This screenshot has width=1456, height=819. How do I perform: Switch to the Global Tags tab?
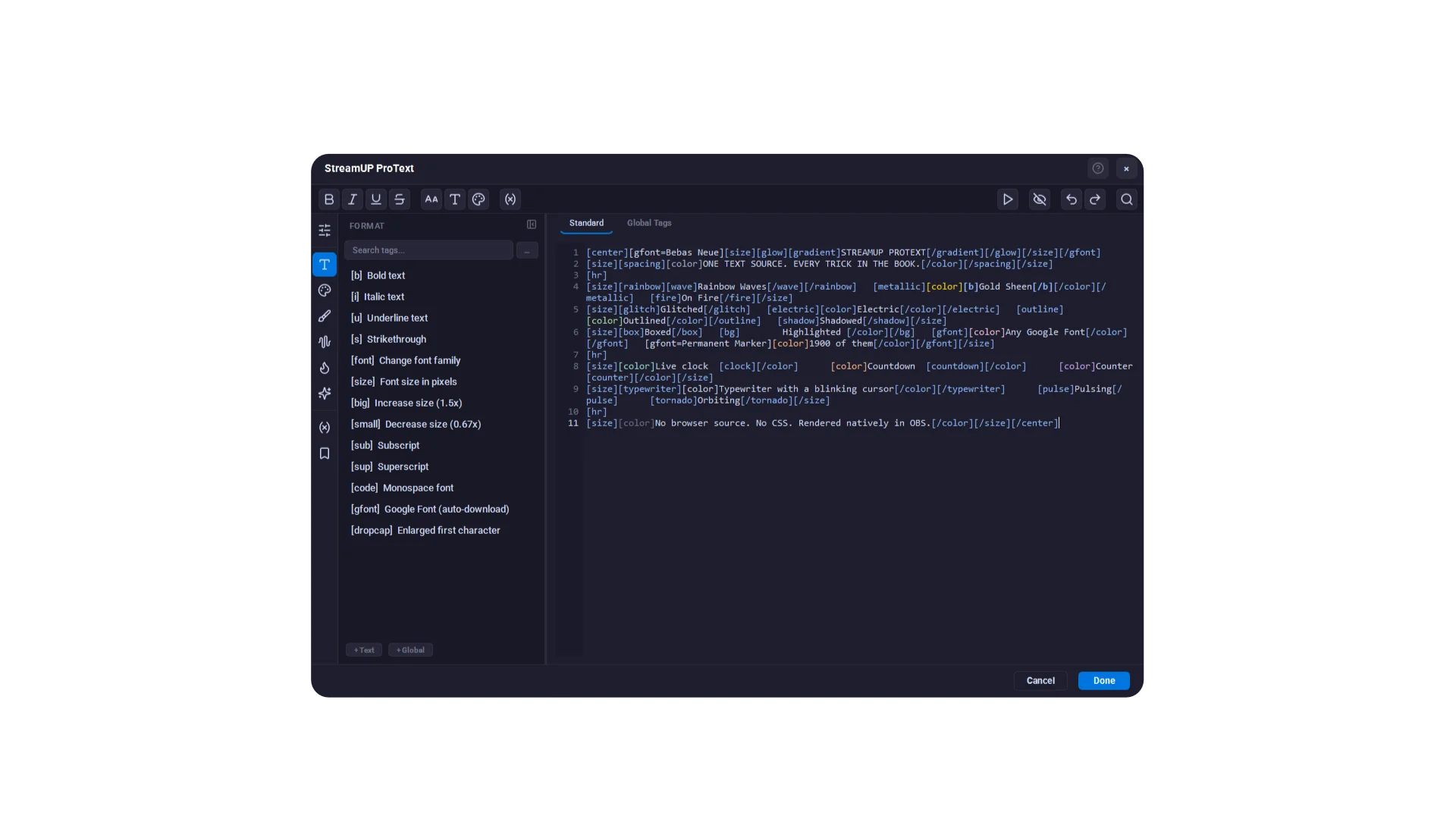pos(649,223)
